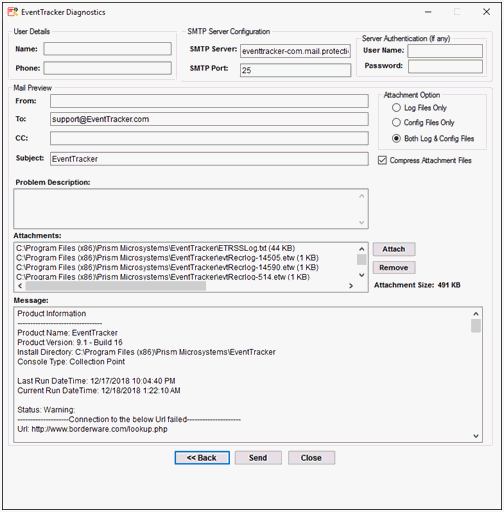Click the Message box vertical scrollbar thumb

pyautogui.click(x=476, y=326)
